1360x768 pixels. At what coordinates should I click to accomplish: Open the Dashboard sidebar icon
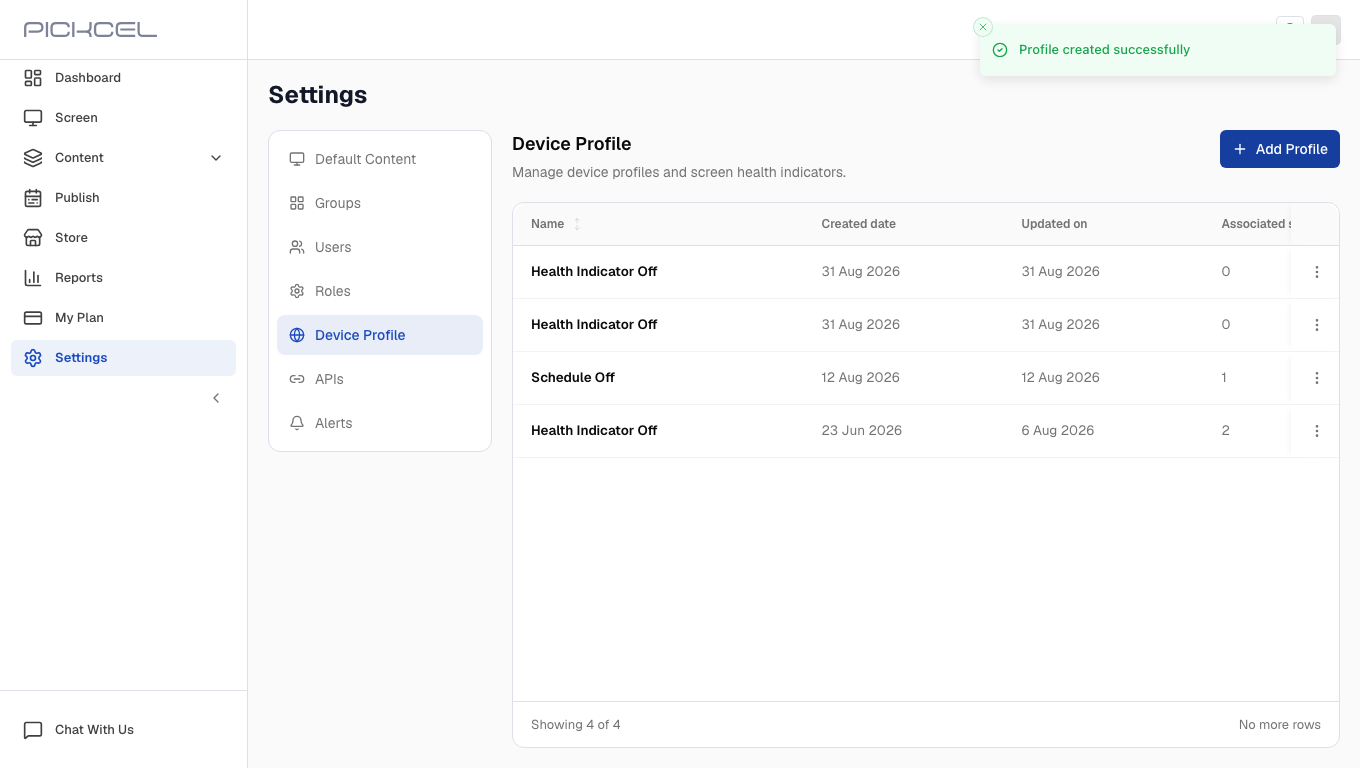pos(33,78)
